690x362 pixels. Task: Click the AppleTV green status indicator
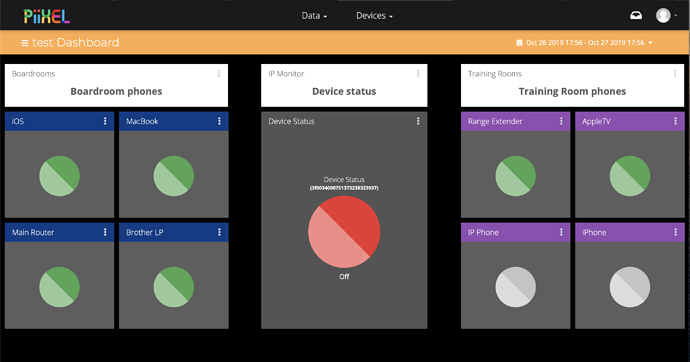coord(630,176)
